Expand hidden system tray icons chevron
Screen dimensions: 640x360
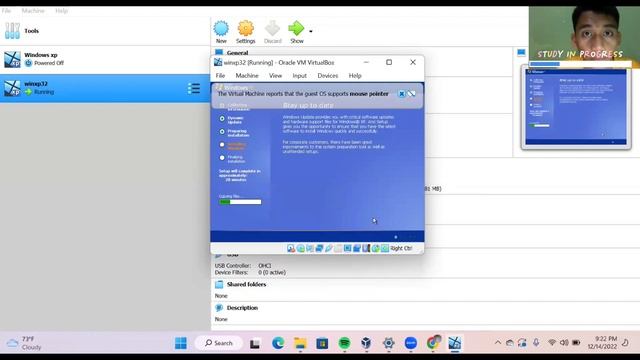(x=498, y=343)
